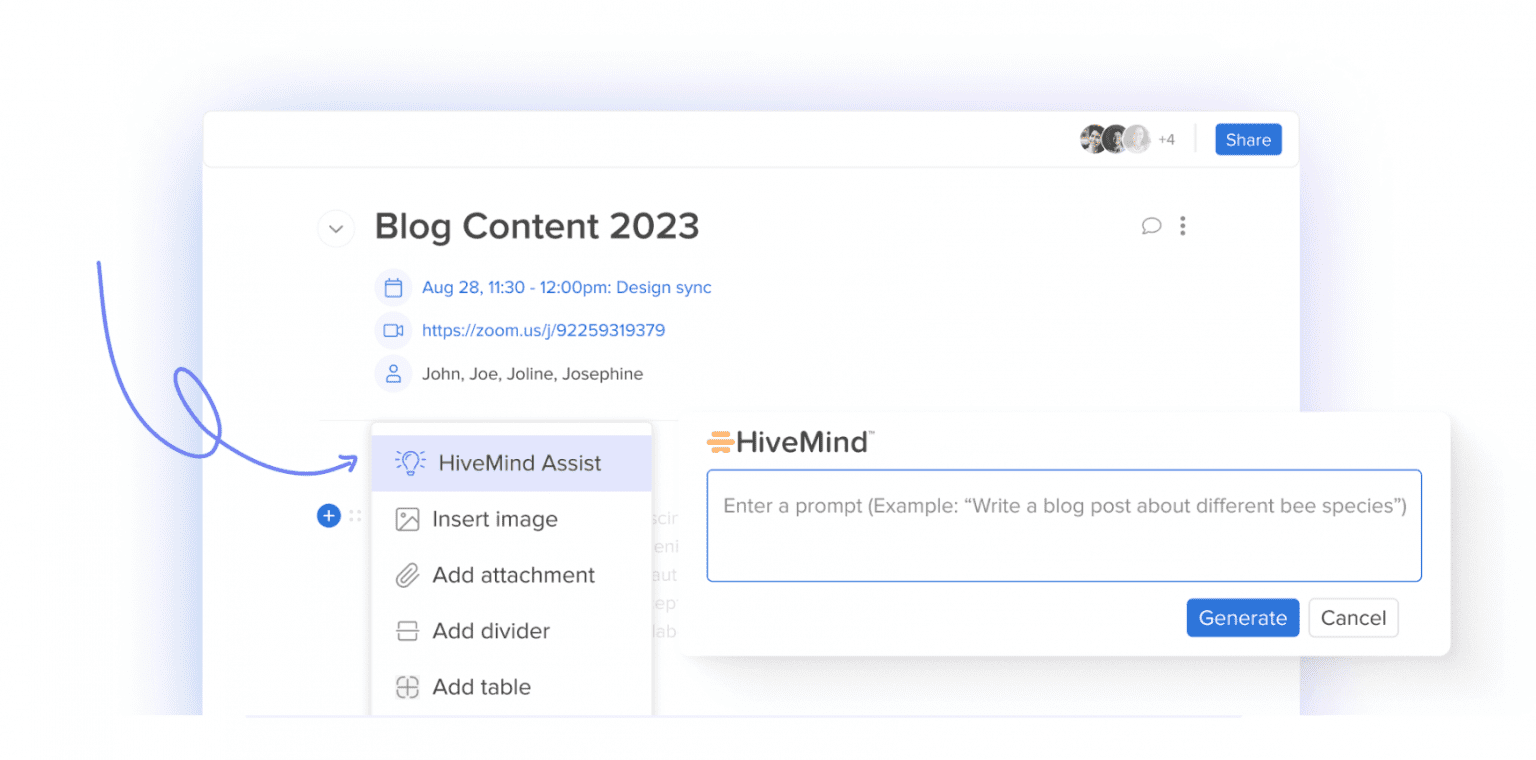Select the calendar icon next to the meeting time

pos(394,287)
